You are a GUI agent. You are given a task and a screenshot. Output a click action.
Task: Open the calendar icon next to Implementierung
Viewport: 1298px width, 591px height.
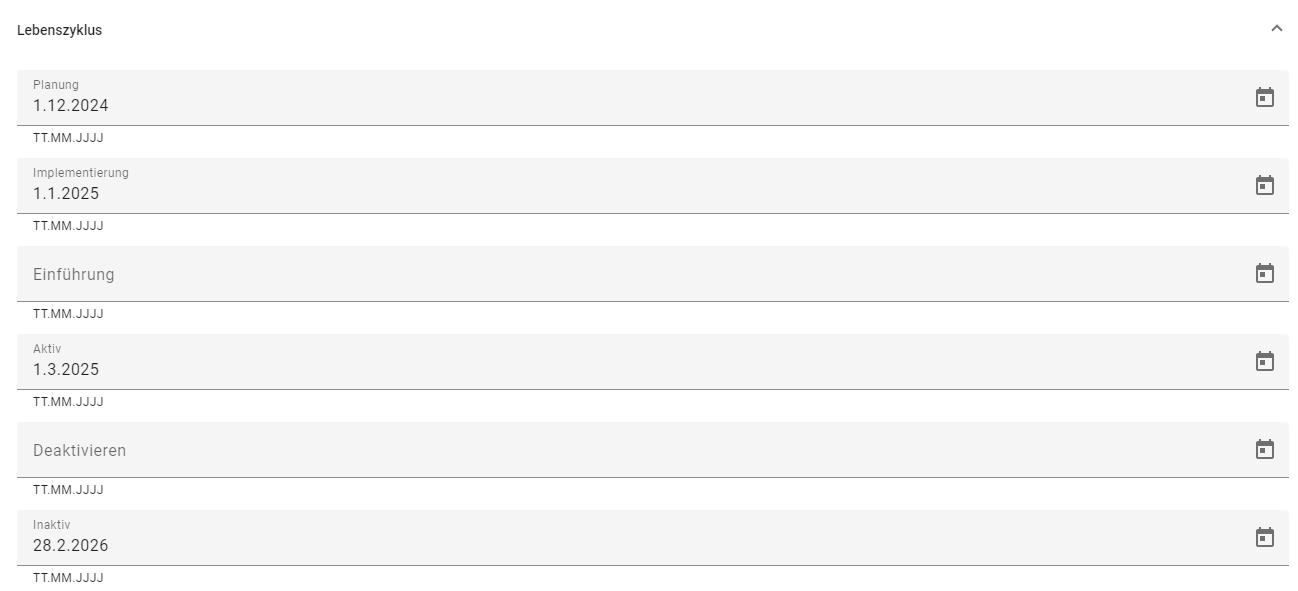coord(1266,184)
